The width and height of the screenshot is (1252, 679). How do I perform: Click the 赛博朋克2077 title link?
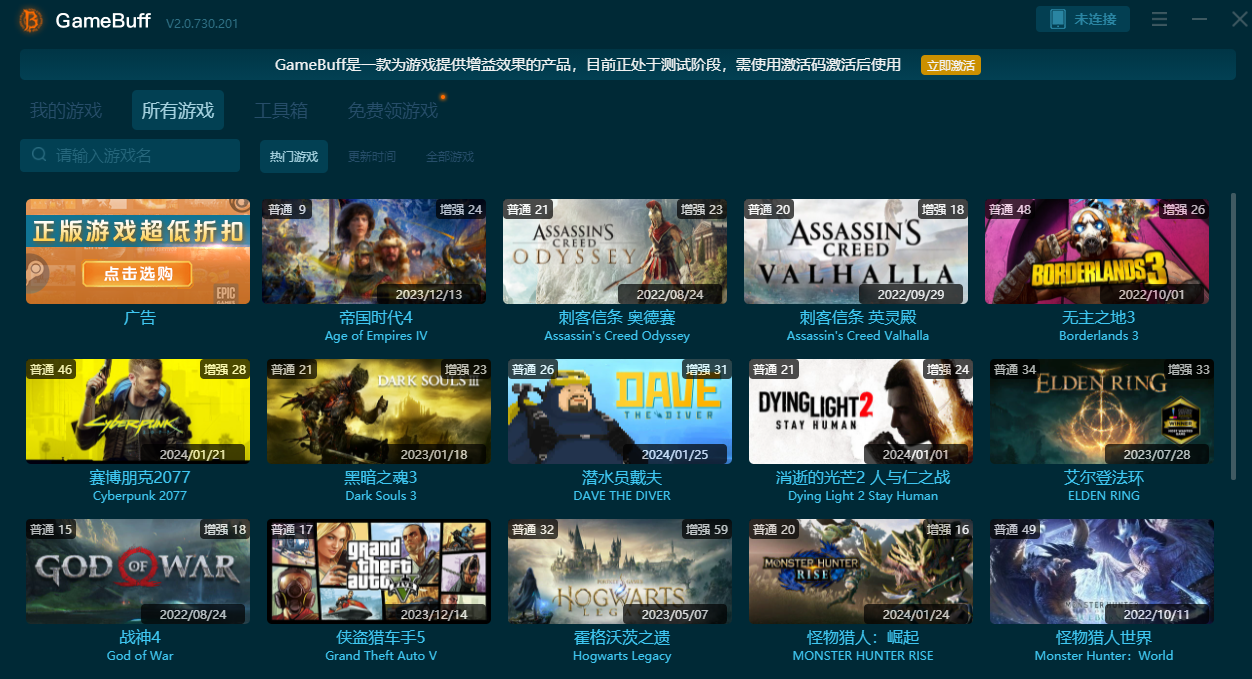[x=140, y=477]
